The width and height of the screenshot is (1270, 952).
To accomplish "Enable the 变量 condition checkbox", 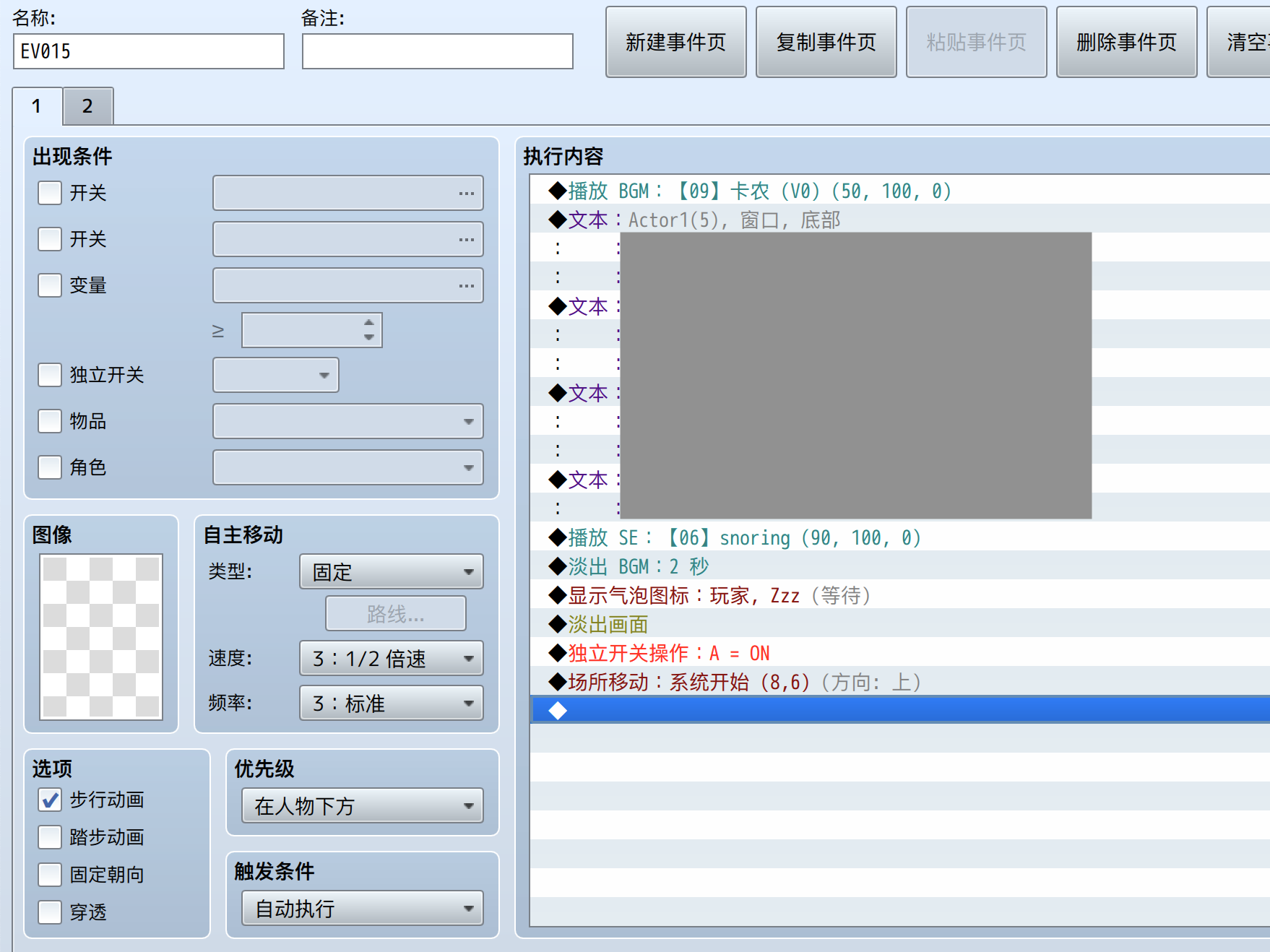I will coord(50,285).
